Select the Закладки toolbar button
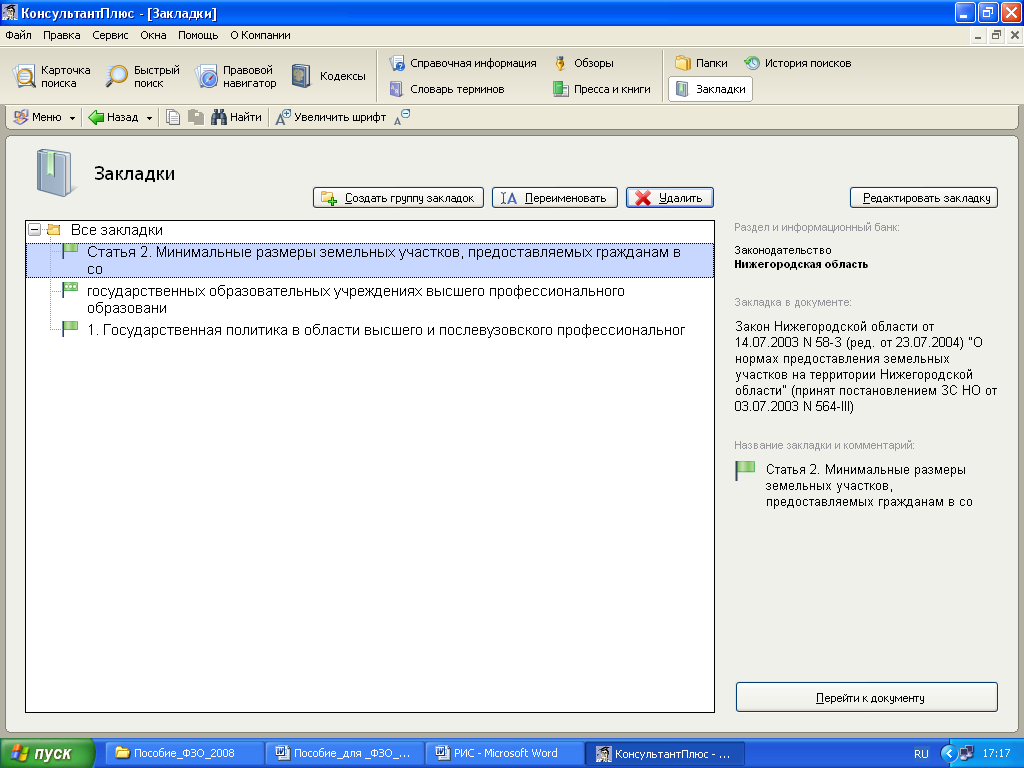The image size is (1024, 768). click(x=711, y=89)
